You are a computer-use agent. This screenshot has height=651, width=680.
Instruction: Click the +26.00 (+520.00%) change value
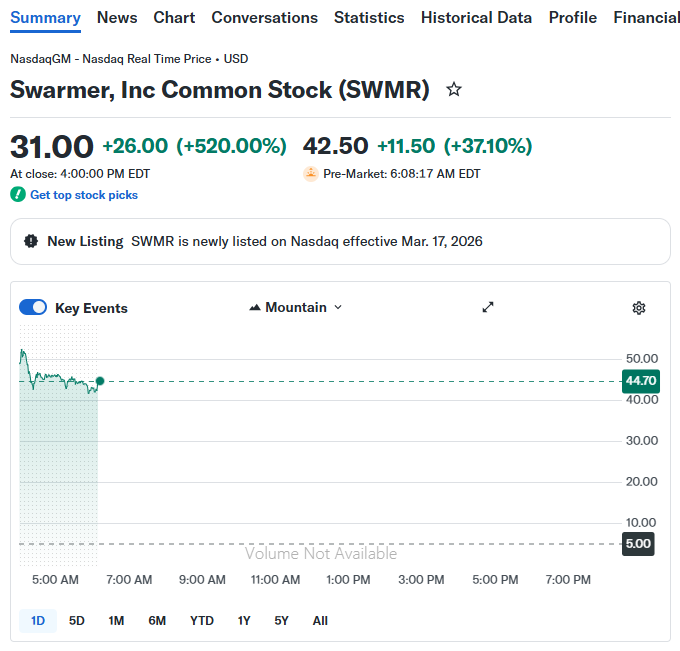click(194, 146)
